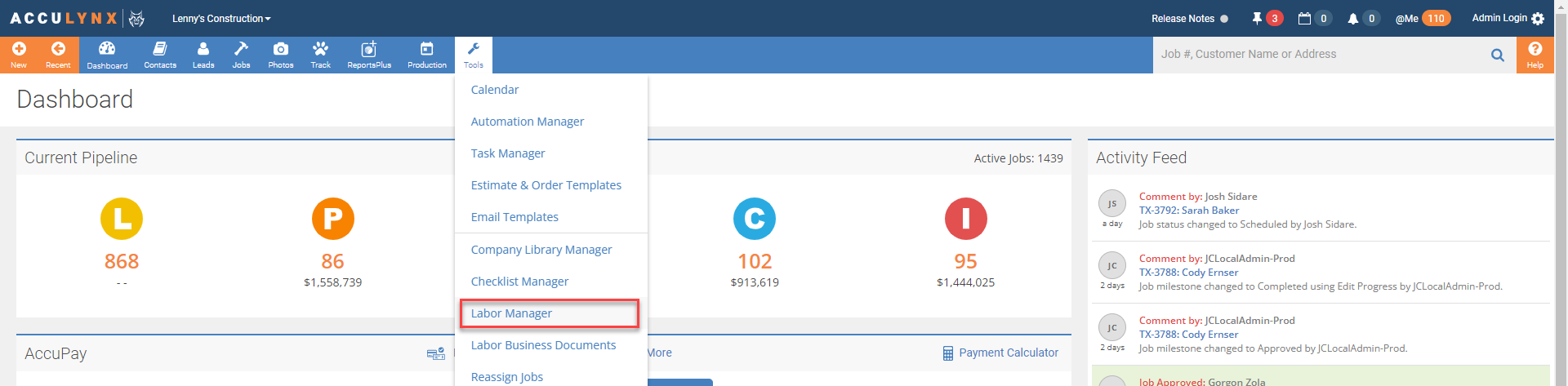
Task: Open the @Me mentions with 110 badge
Action: pyautogui.click(x=1423, y=18)
